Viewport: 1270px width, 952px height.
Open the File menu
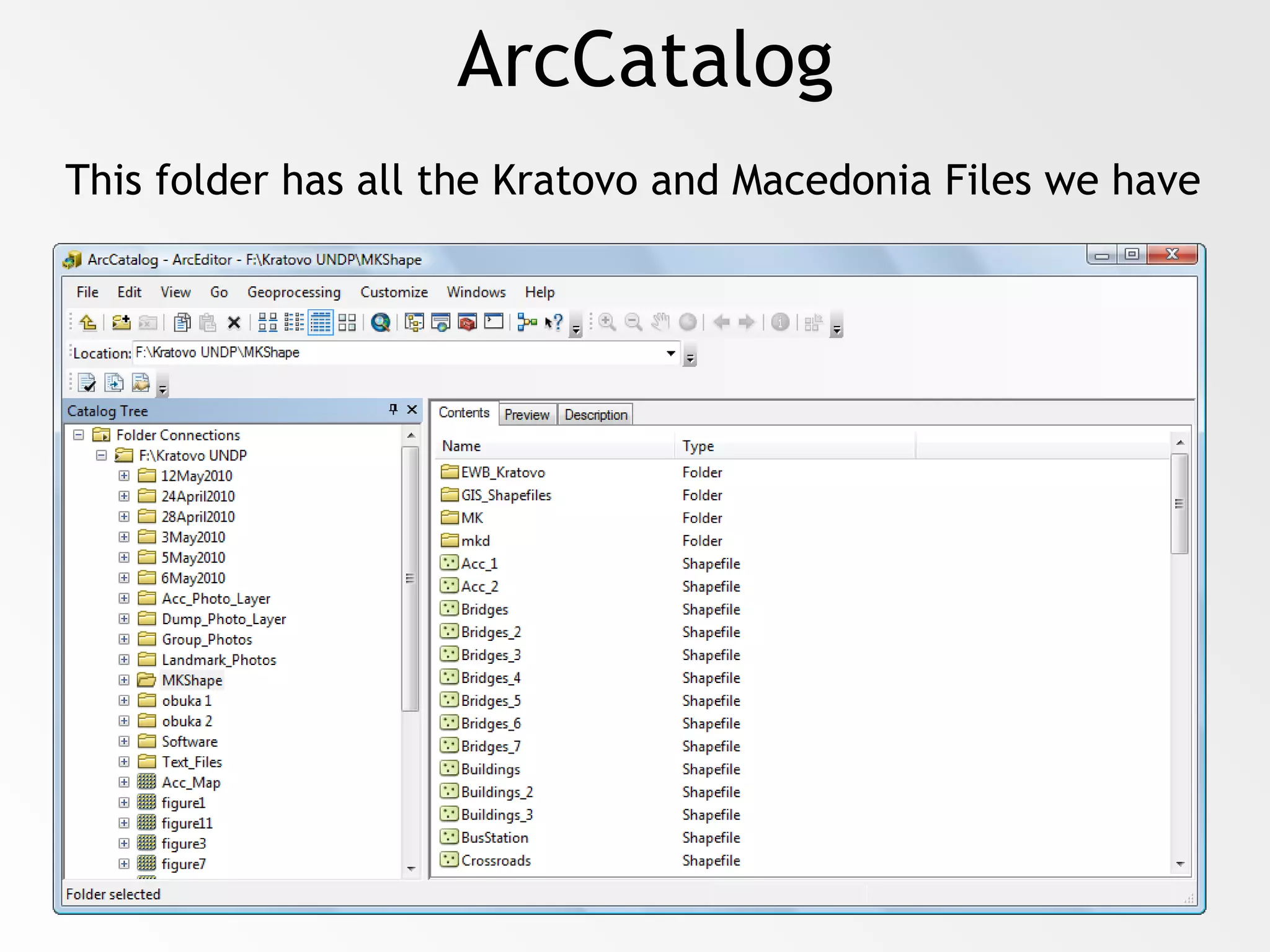[87, 292]
